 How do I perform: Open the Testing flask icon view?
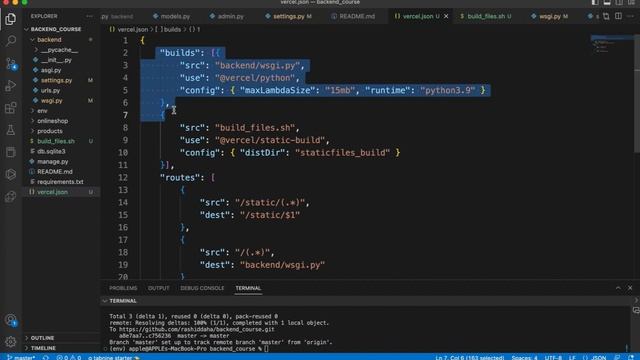11,130
